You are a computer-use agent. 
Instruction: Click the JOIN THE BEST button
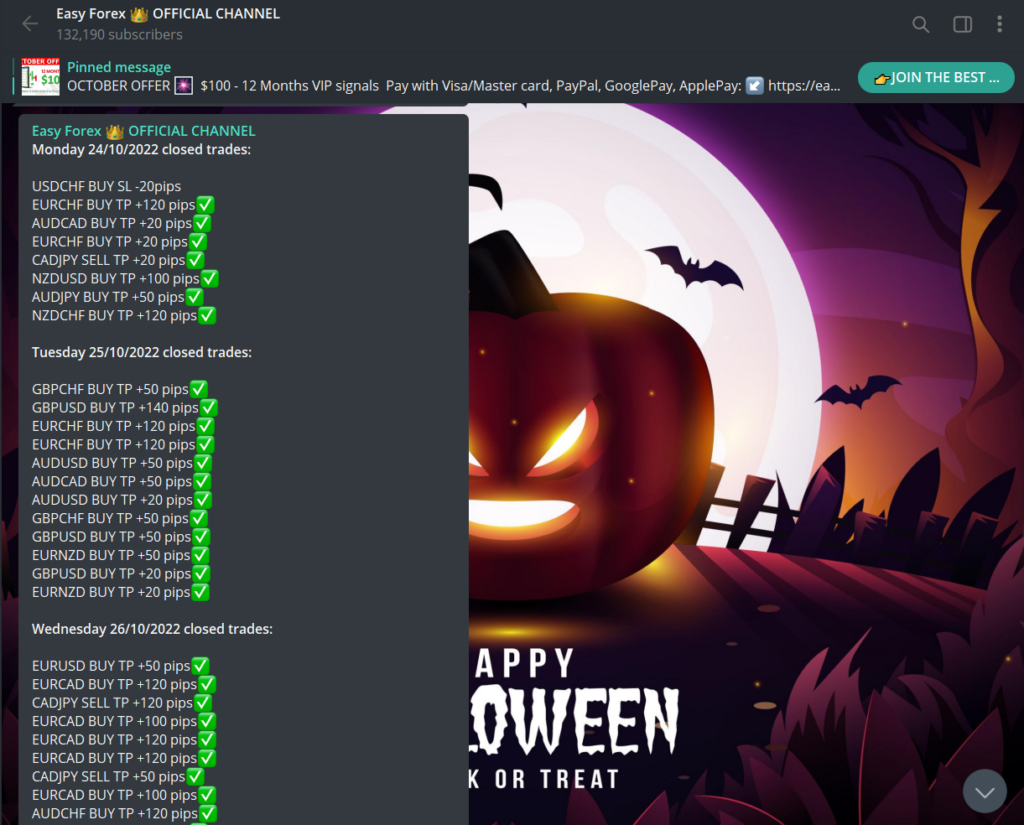click(x=936, y=78)
